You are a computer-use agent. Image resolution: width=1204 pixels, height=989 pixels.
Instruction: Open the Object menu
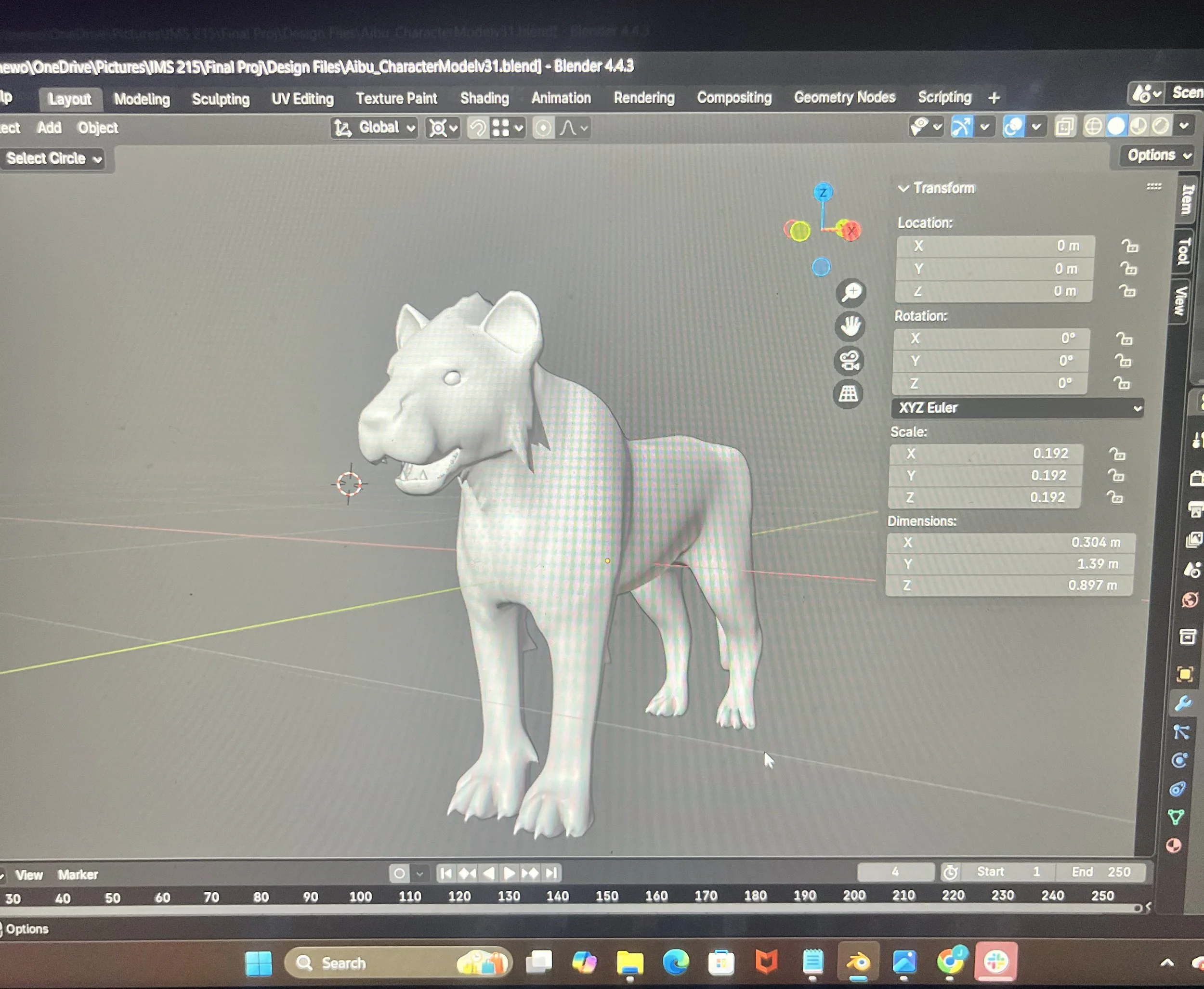point(98,128)
